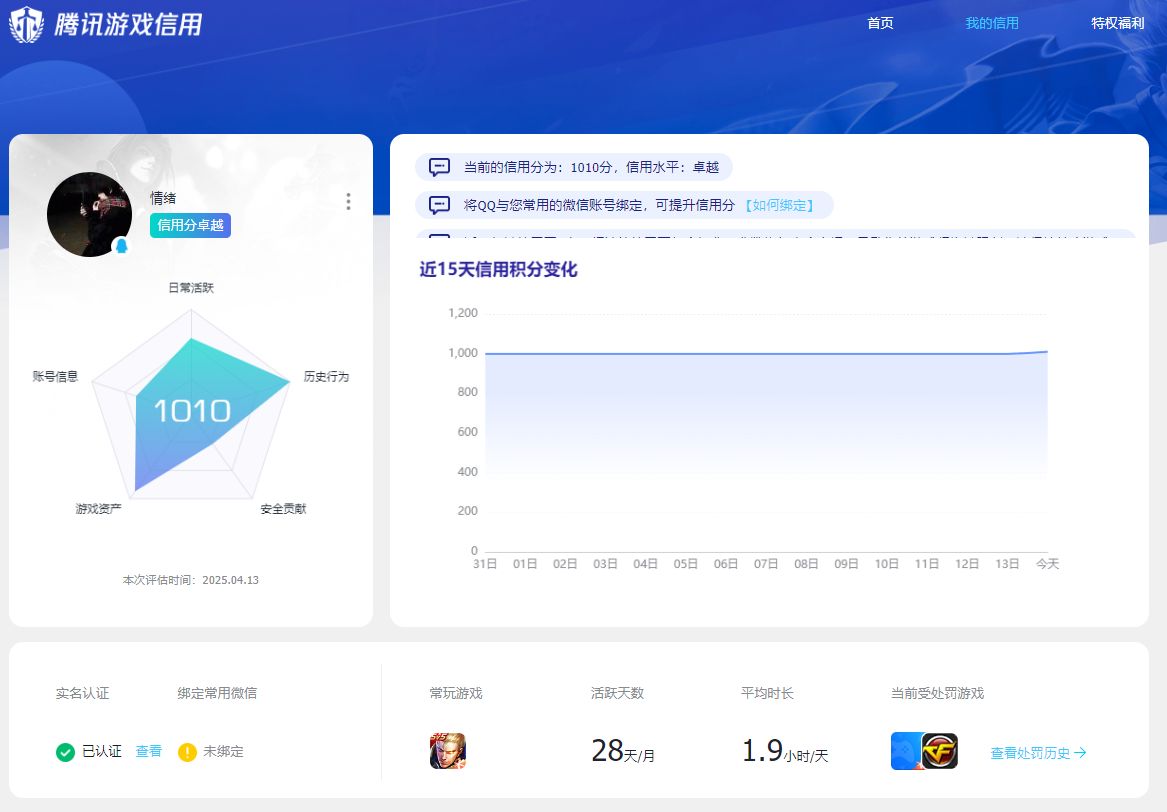Click the yellow warning icon beside 未绑定

pyautogui.click(x=187, y=752)
